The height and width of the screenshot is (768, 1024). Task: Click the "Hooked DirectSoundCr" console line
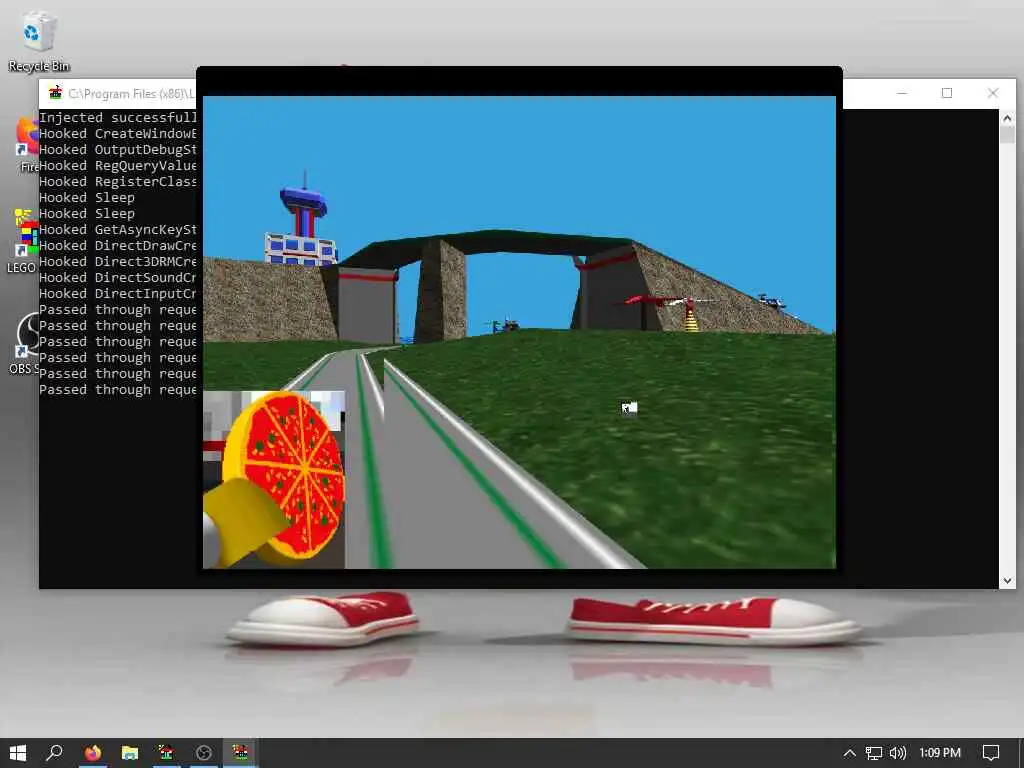click(x=118, y=278)
